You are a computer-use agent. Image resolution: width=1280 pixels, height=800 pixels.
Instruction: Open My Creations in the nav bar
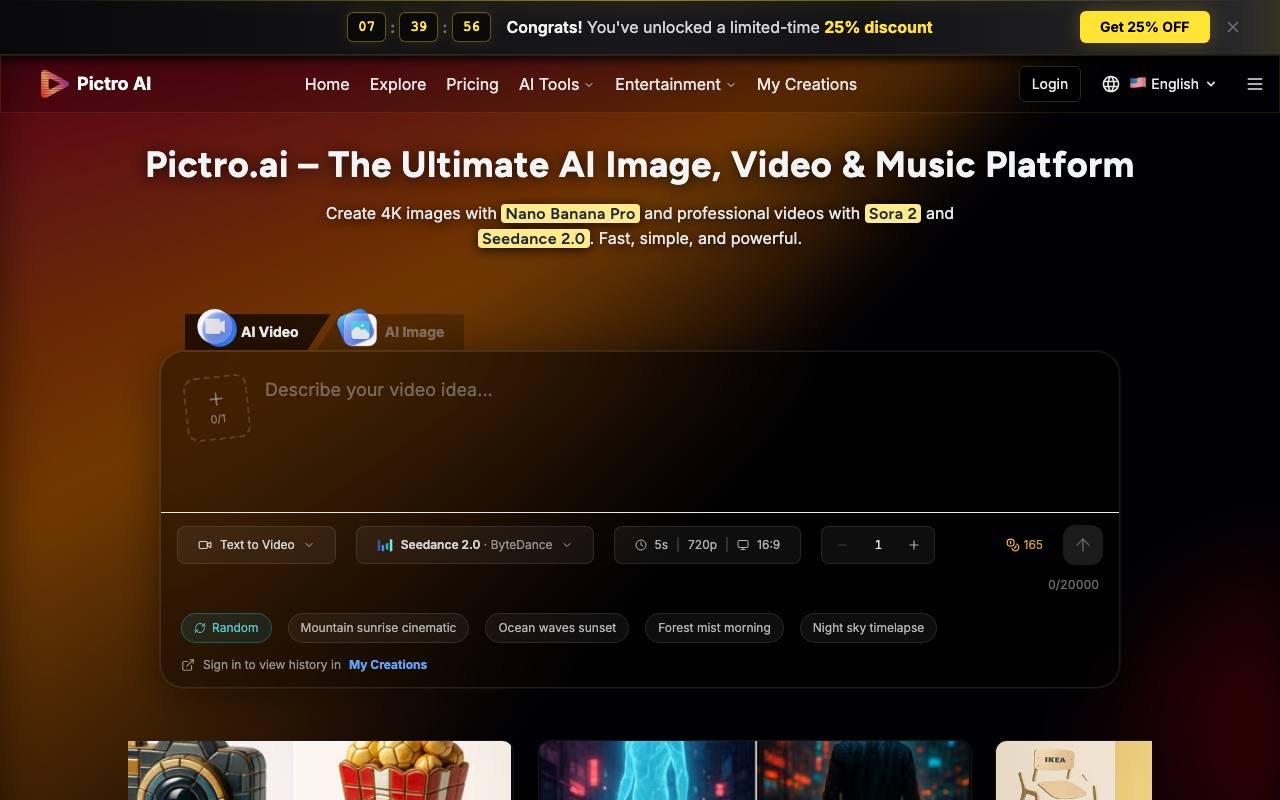point(807,84)
